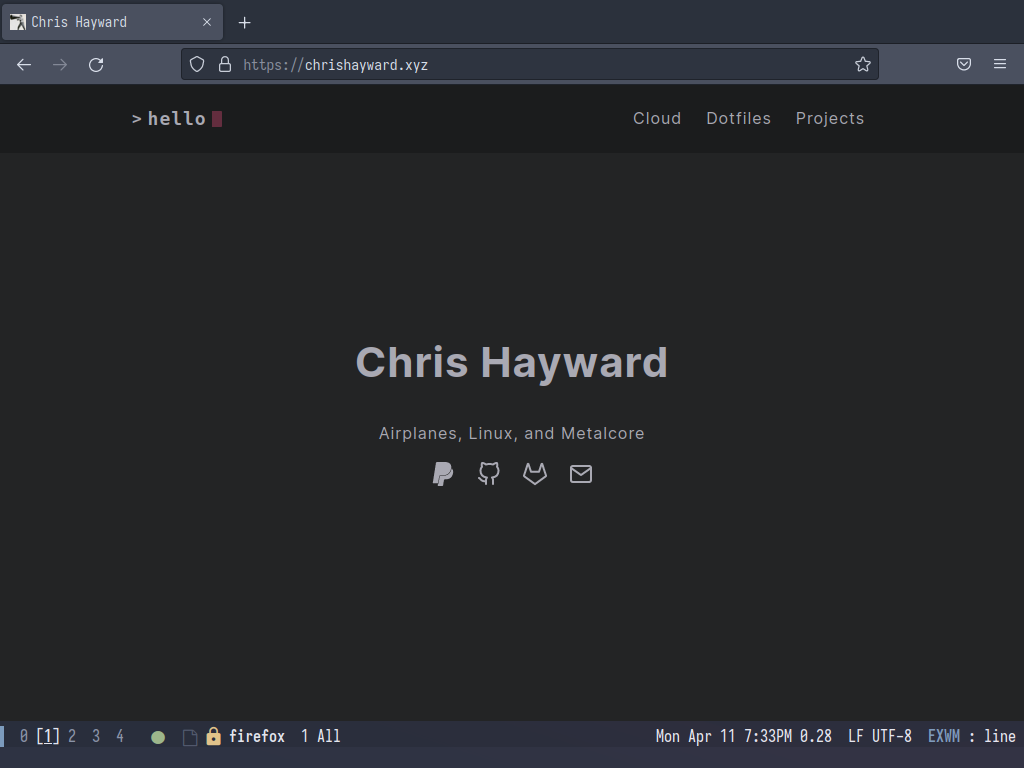Select the Chris Hayward browser tab
Screen dimensions: 1024x768
(x=112, y=22)
